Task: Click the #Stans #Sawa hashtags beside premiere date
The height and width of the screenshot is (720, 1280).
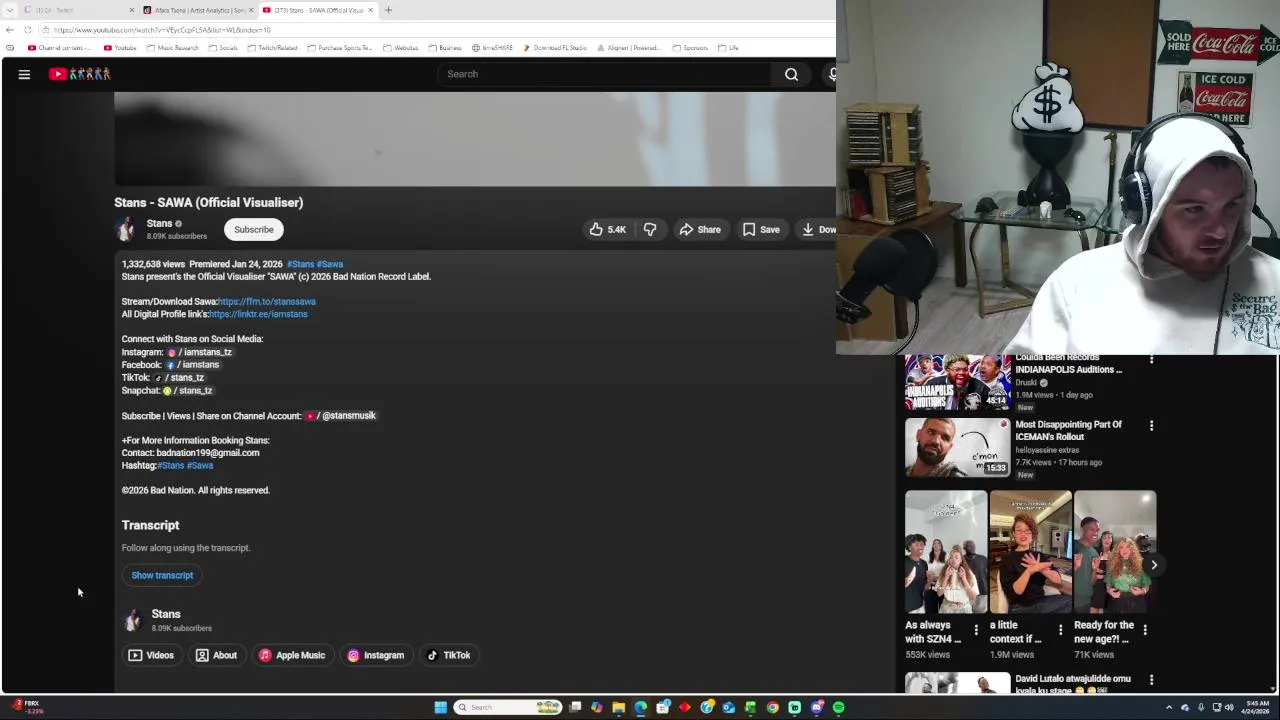Action: coord(315,264)
